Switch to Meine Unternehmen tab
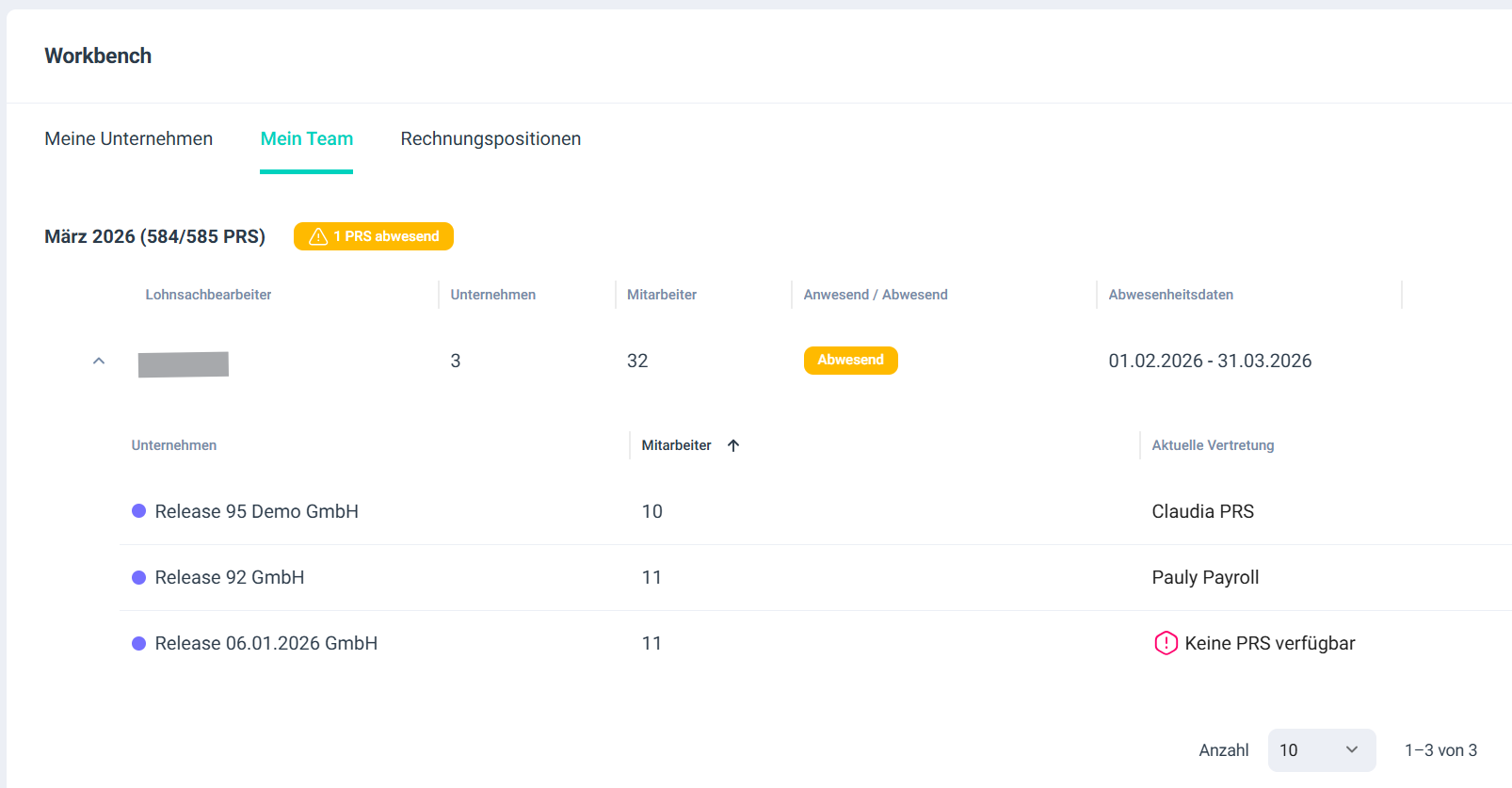 [x=129, y=138]
